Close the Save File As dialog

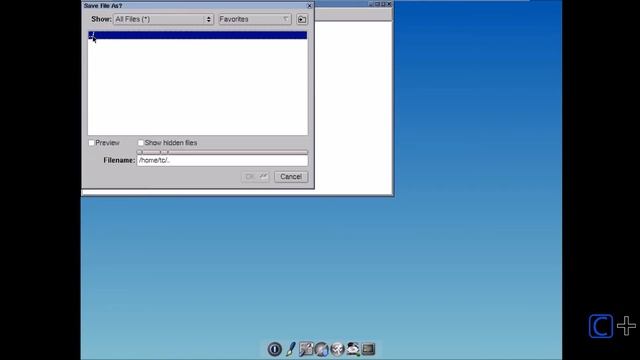coord(309,6)
